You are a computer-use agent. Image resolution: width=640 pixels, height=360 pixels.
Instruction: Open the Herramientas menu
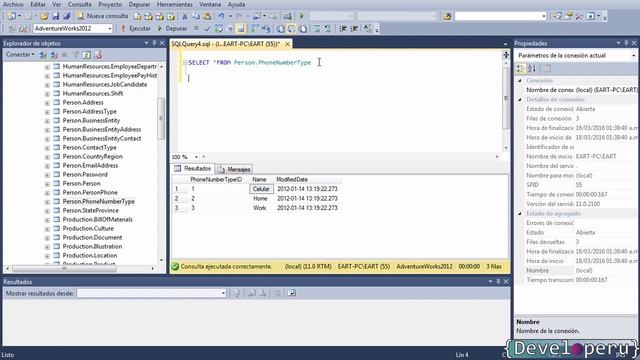(175, 4)
